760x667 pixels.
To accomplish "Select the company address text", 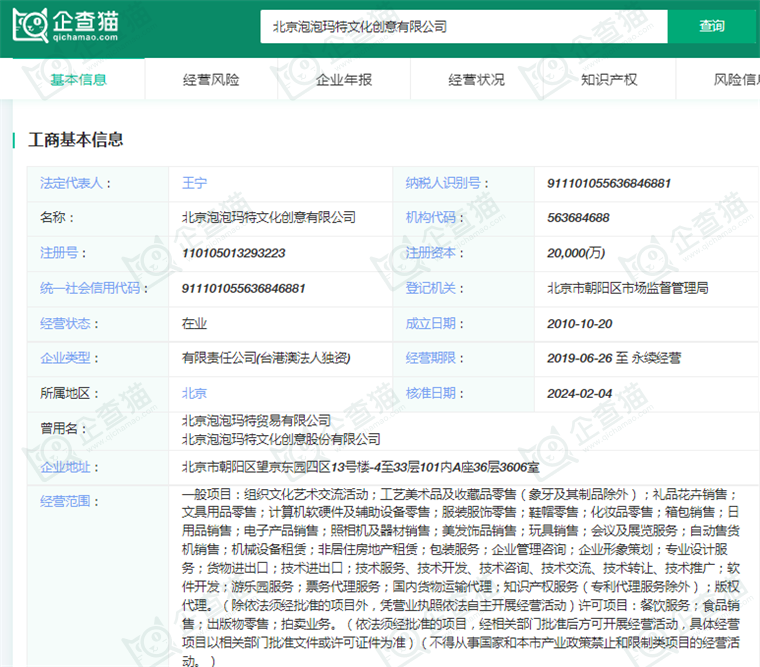I will 361,467.
